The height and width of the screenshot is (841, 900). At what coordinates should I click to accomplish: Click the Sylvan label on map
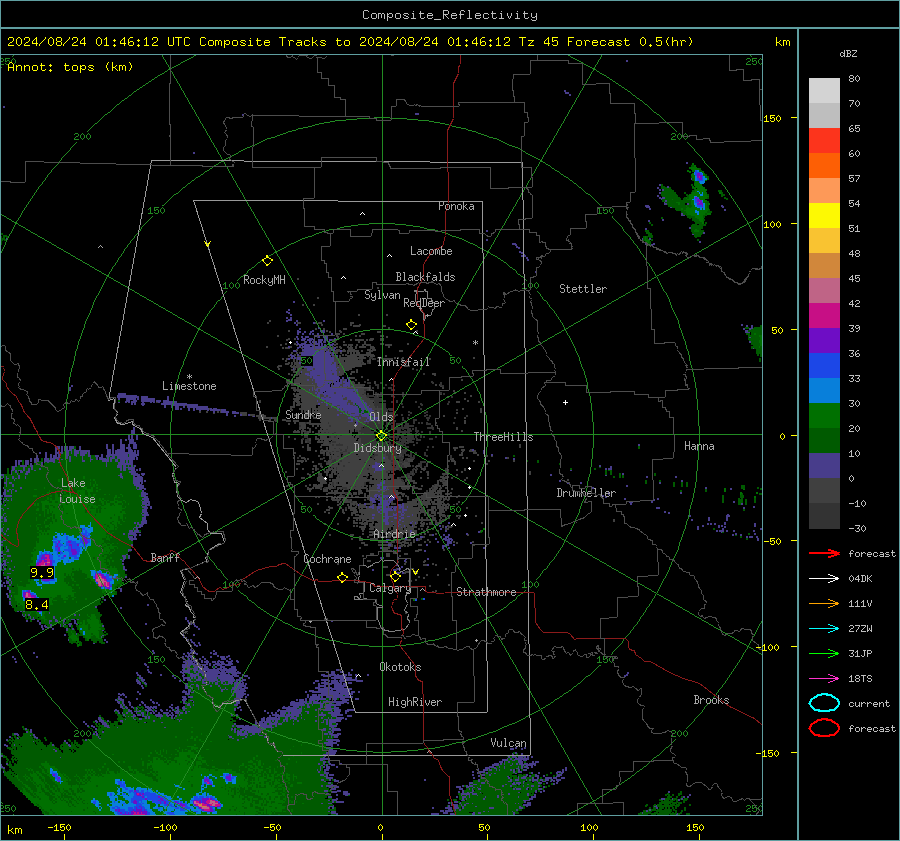(x=382, y=295)
